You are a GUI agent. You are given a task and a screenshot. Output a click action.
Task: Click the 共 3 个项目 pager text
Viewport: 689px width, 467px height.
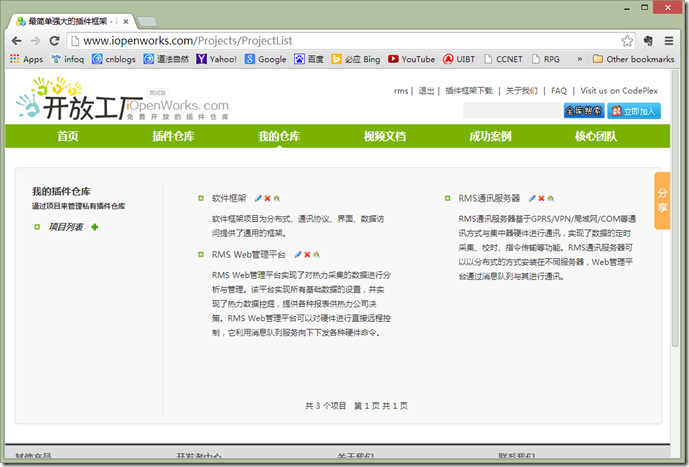point(326,406)
